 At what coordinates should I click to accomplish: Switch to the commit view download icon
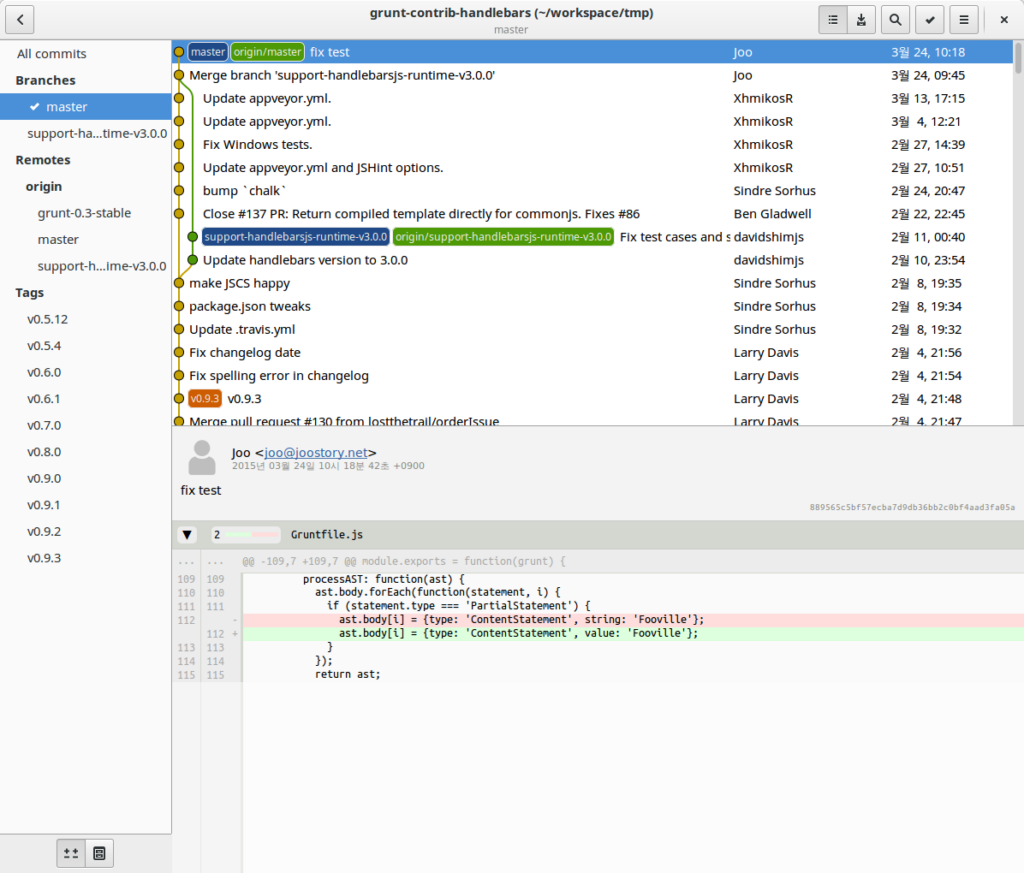coord(861,20)
